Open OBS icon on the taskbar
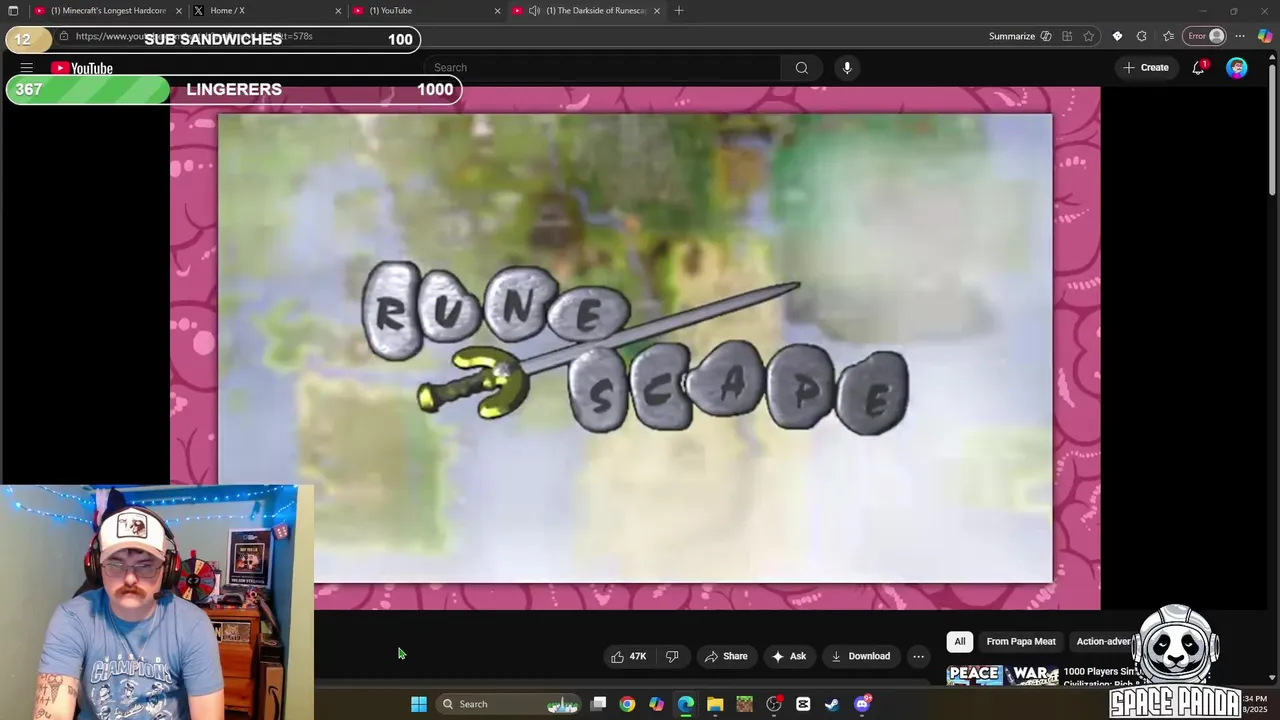1280x720 pixels. click(774, 704)
